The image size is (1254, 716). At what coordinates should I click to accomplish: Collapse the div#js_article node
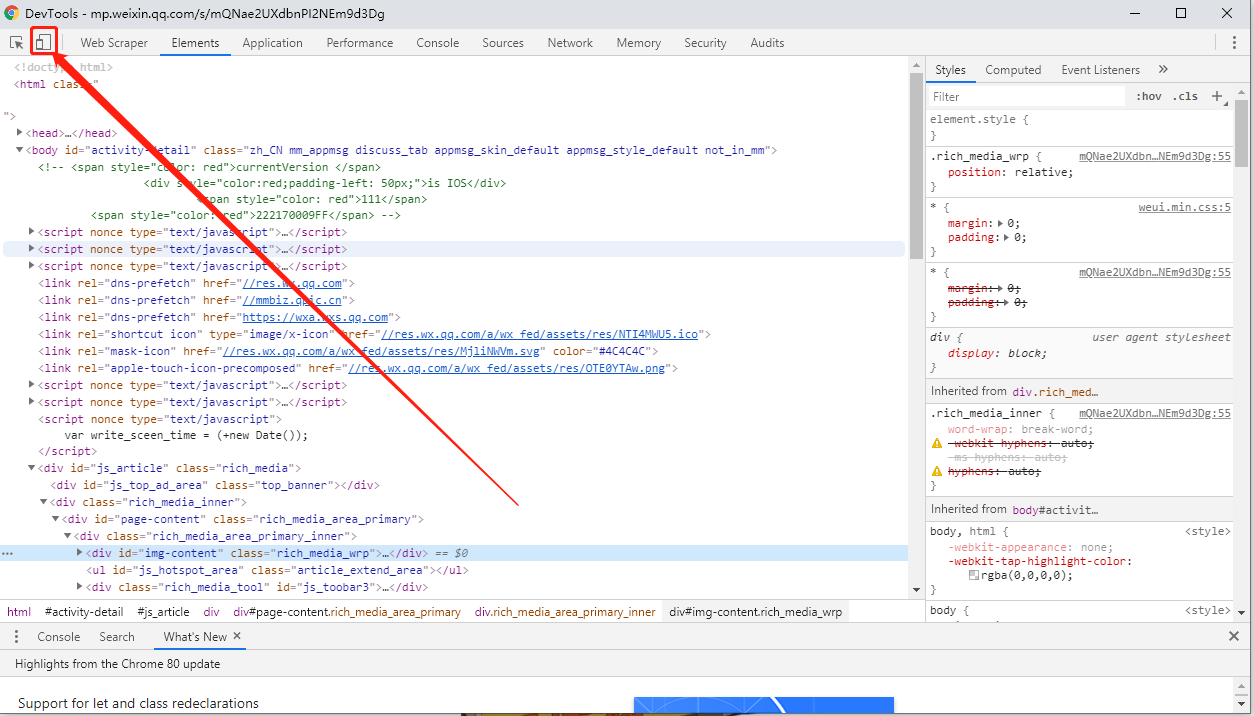32,468
